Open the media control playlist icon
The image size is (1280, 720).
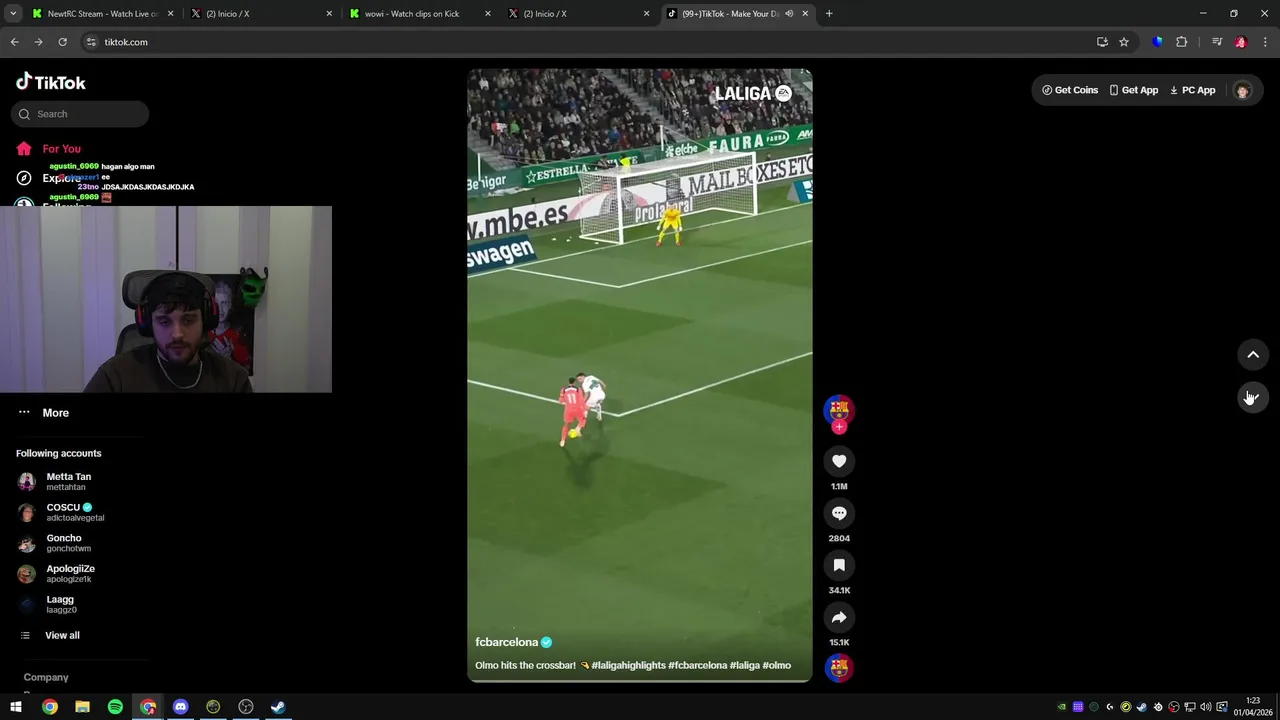[x=1217, y=42]
